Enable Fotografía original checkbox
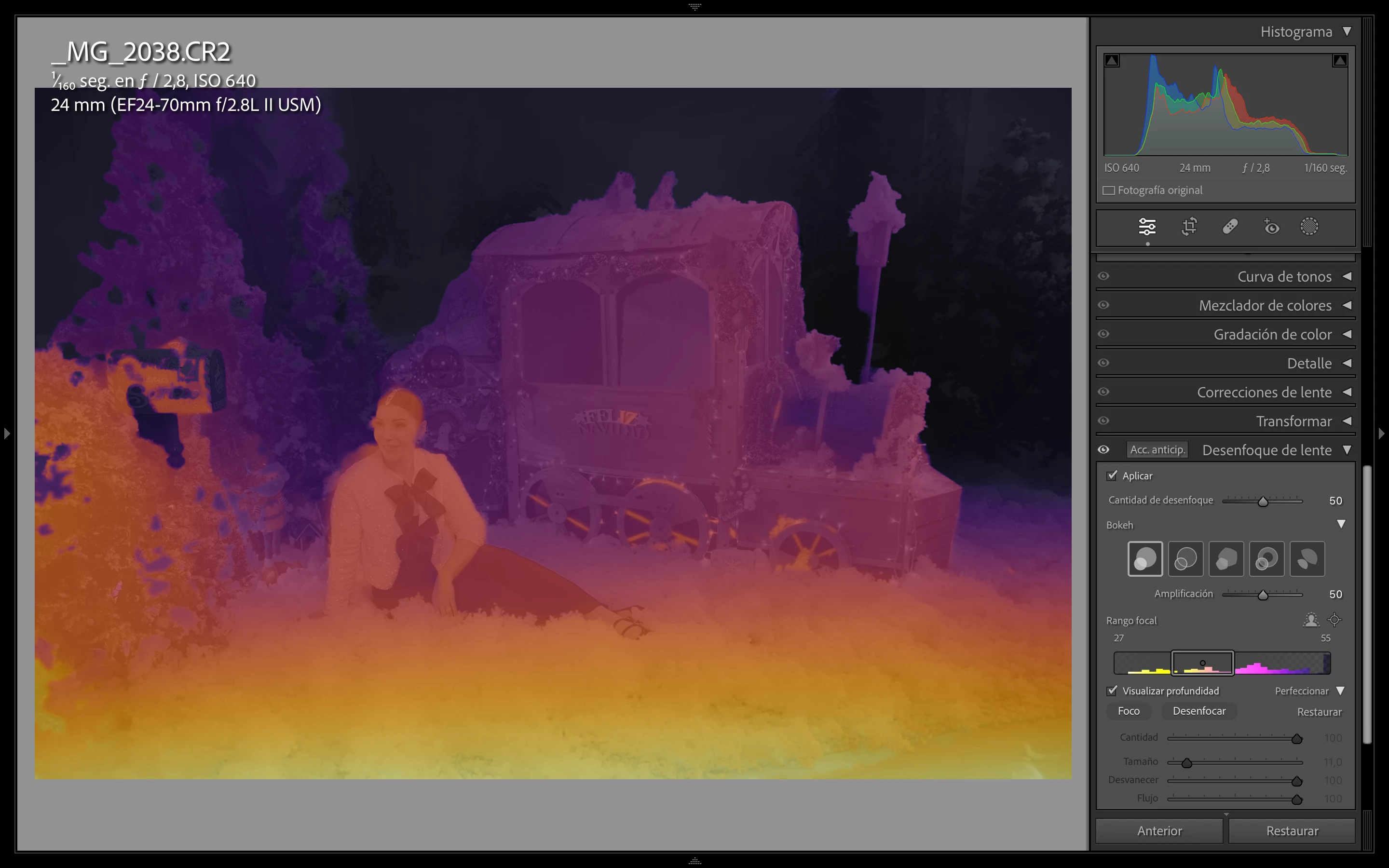Viewport: 1389px width, 868px height. tap(1109, 190)
